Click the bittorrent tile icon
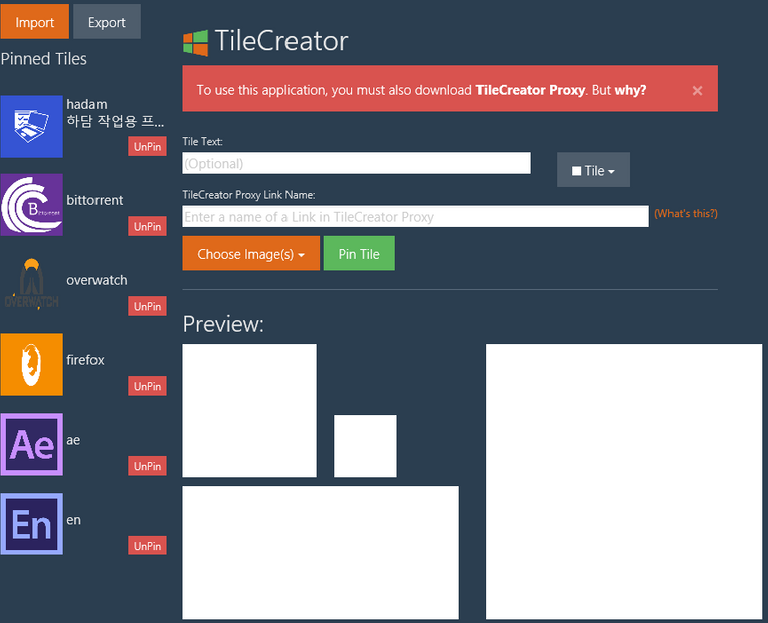This screenshot has height=623, width=768. click(x=31, y=205)
